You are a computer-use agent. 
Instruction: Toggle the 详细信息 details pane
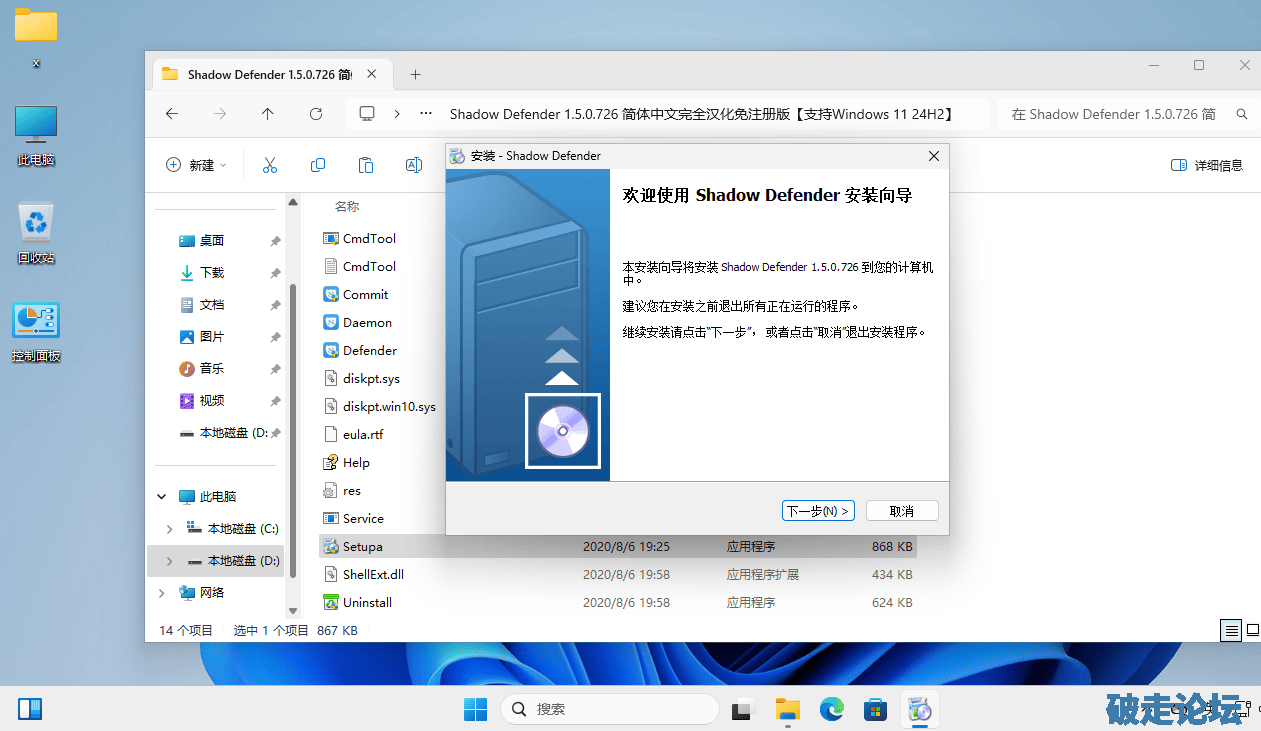pos(1207,165)
